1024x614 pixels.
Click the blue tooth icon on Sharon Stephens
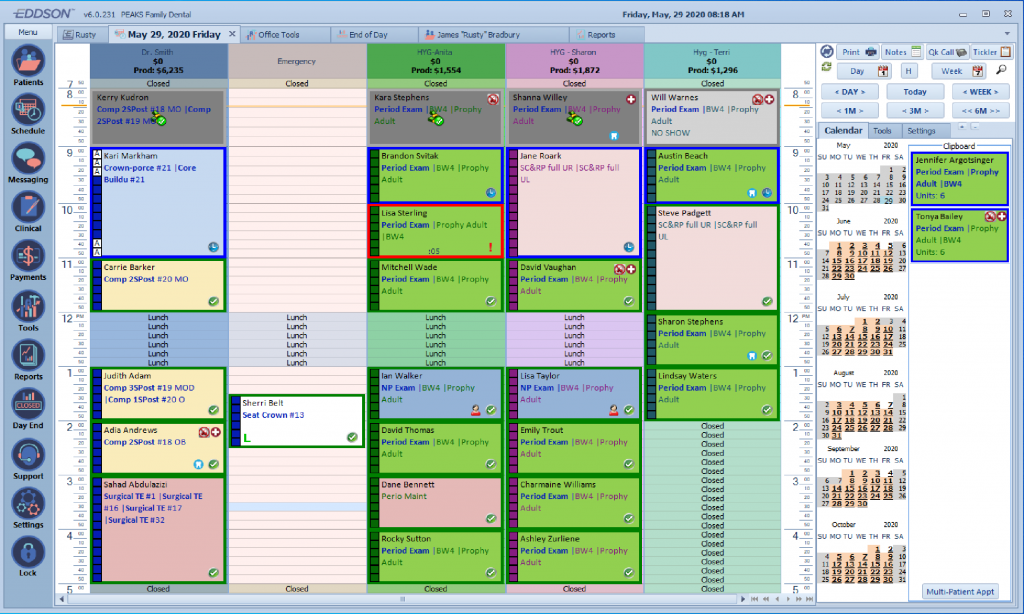[752, 356]
